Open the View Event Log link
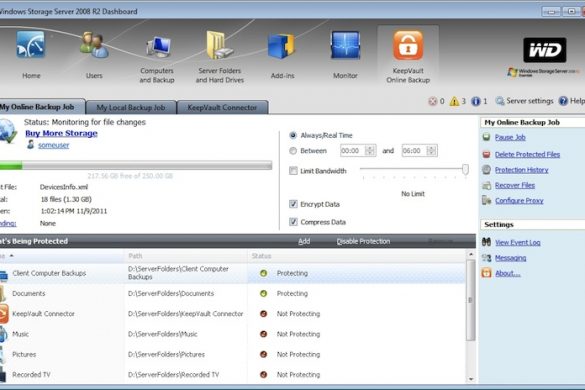Viewport: 585px width, 390px height. click(x=517, y=243)
